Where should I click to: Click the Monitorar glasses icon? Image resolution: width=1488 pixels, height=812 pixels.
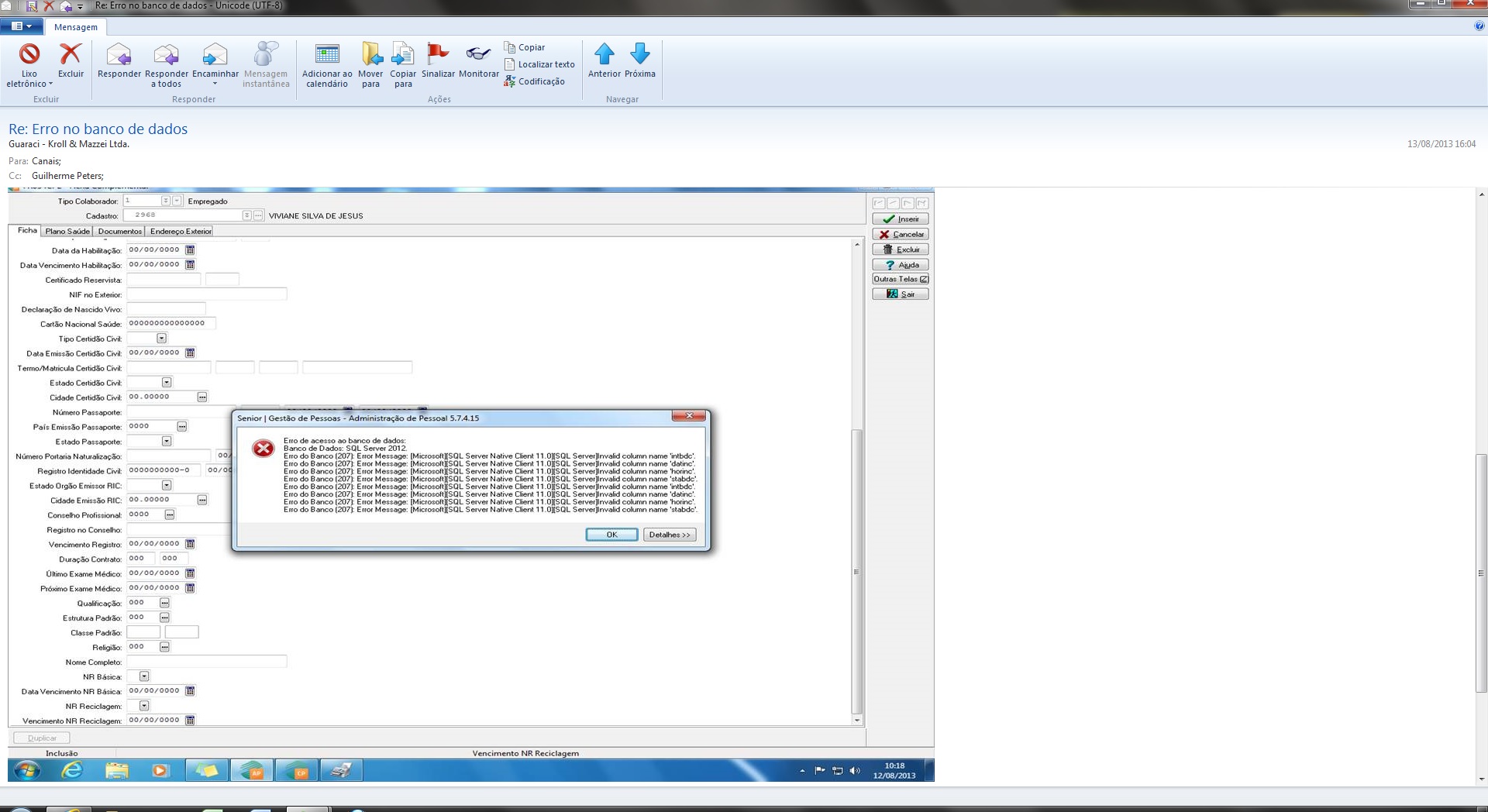[478, 54]
